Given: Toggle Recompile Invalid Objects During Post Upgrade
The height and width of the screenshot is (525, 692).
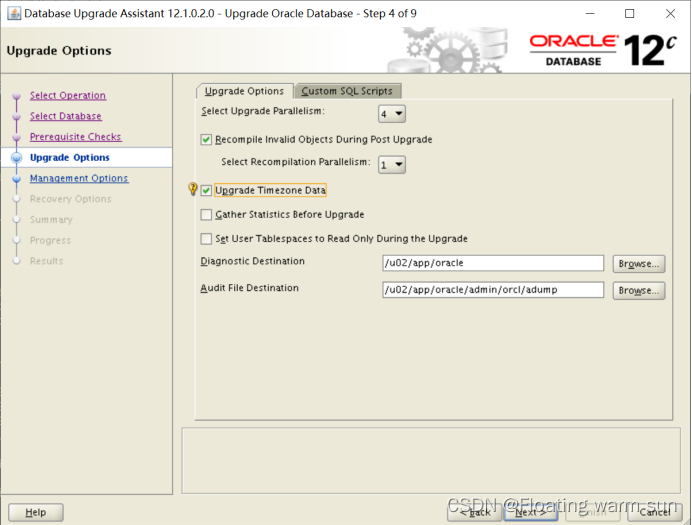Looking at the screenshot, I should click(206, 140).
